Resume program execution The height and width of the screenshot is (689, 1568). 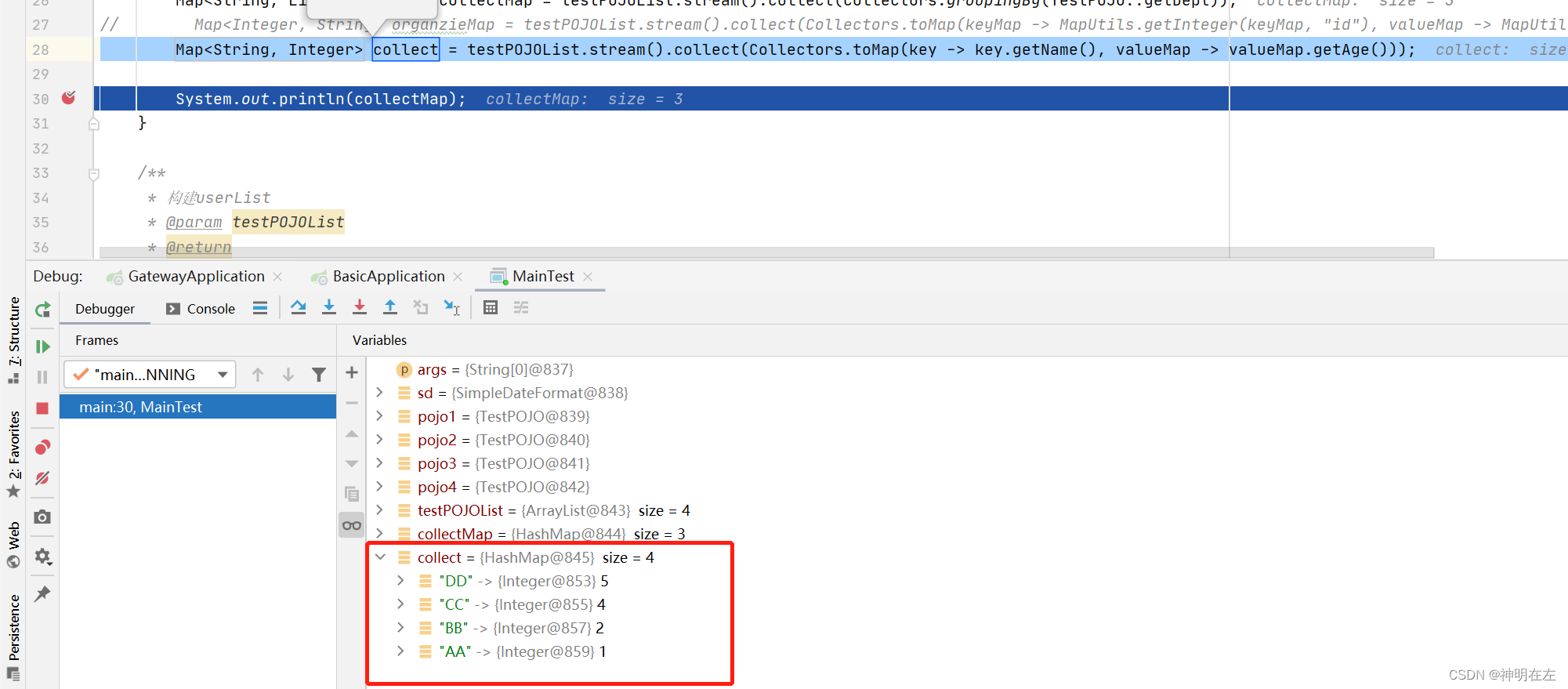click(42, 346)
